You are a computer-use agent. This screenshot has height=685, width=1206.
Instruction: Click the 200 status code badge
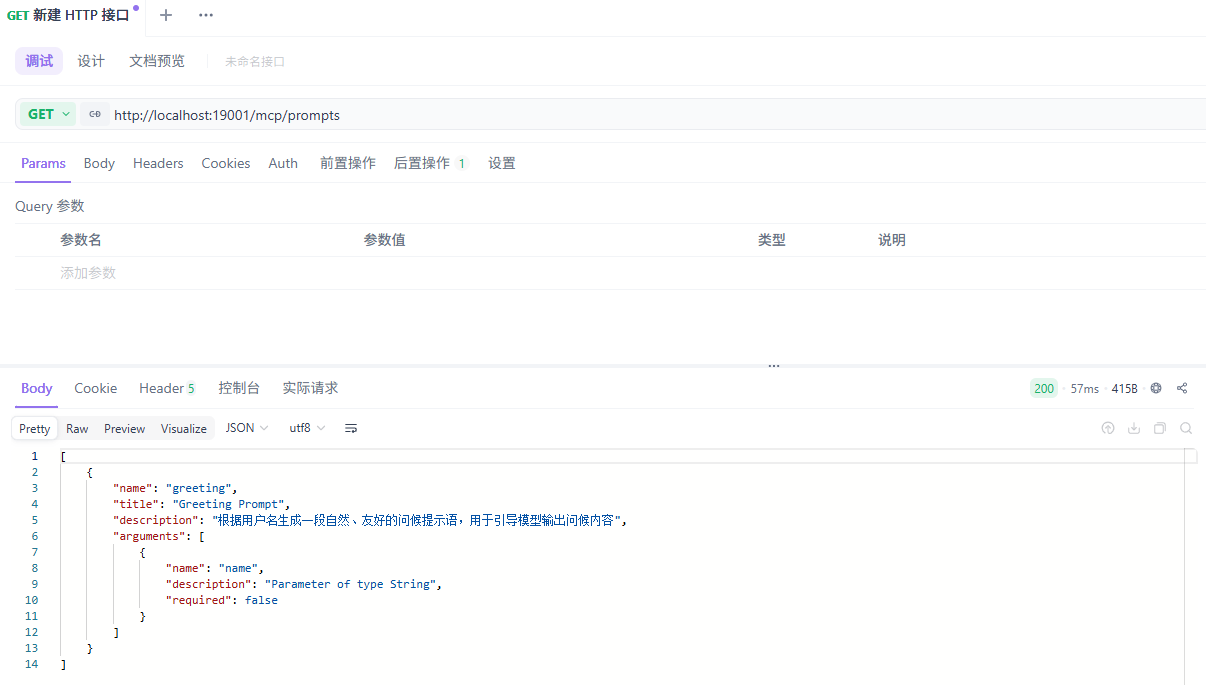point(1044,388)
